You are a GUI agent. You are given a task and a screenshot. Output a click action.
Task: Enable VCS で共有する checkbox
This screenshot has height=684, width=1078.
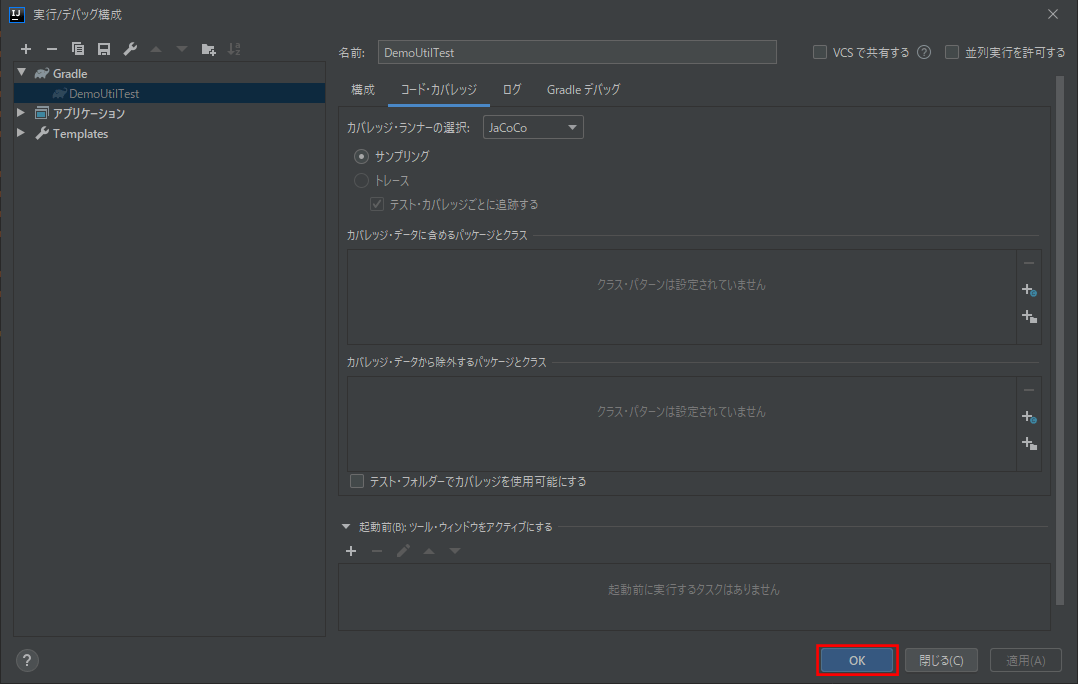819,52
